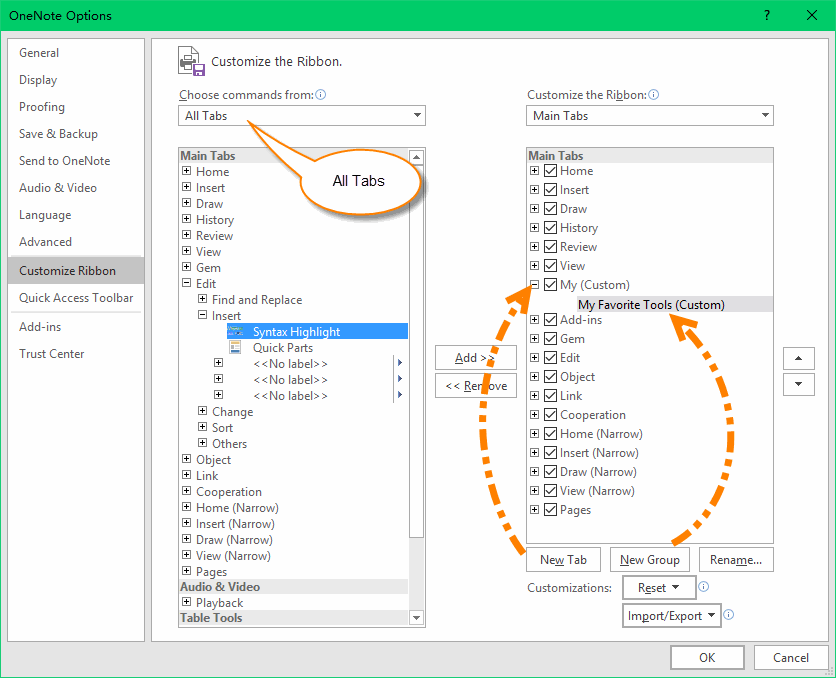Click the scroll up arrow of command list

click(x=416, y=157)
